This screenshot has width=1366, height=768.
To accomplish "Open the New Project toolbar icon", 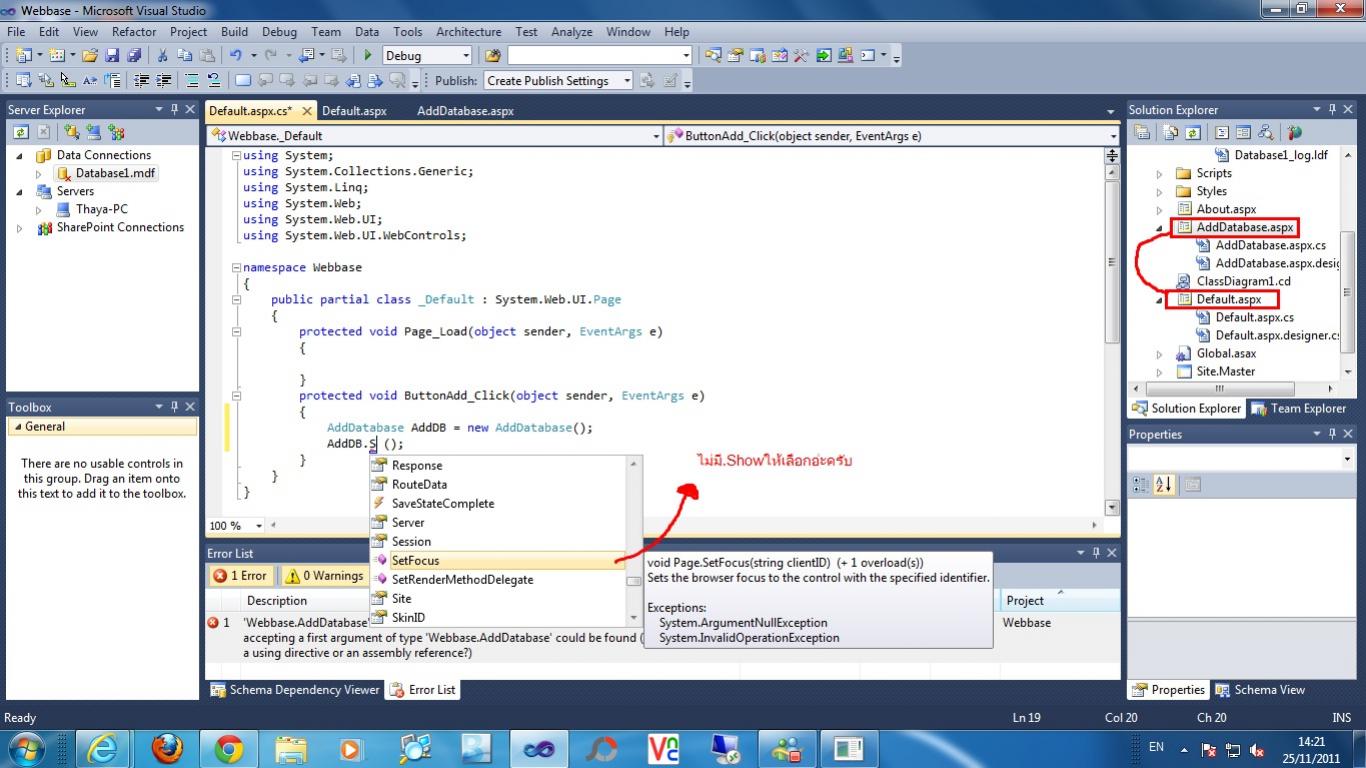I will click(x=22, y=56).
